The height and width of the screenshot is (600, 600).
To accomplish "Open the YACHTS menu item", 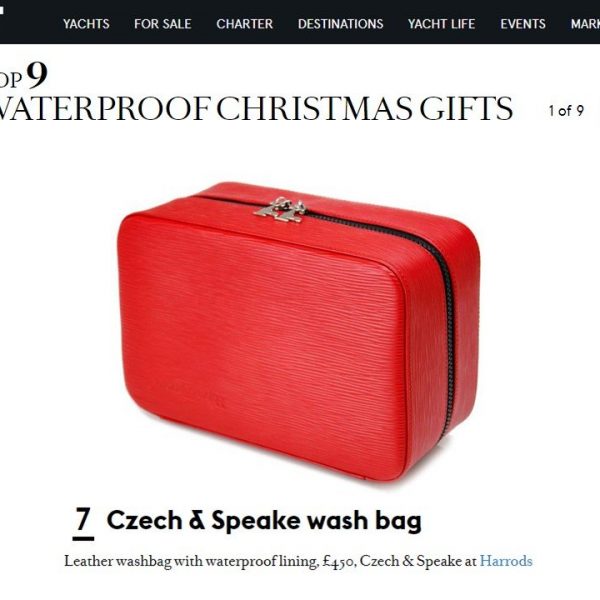I will tap(86, 24).
